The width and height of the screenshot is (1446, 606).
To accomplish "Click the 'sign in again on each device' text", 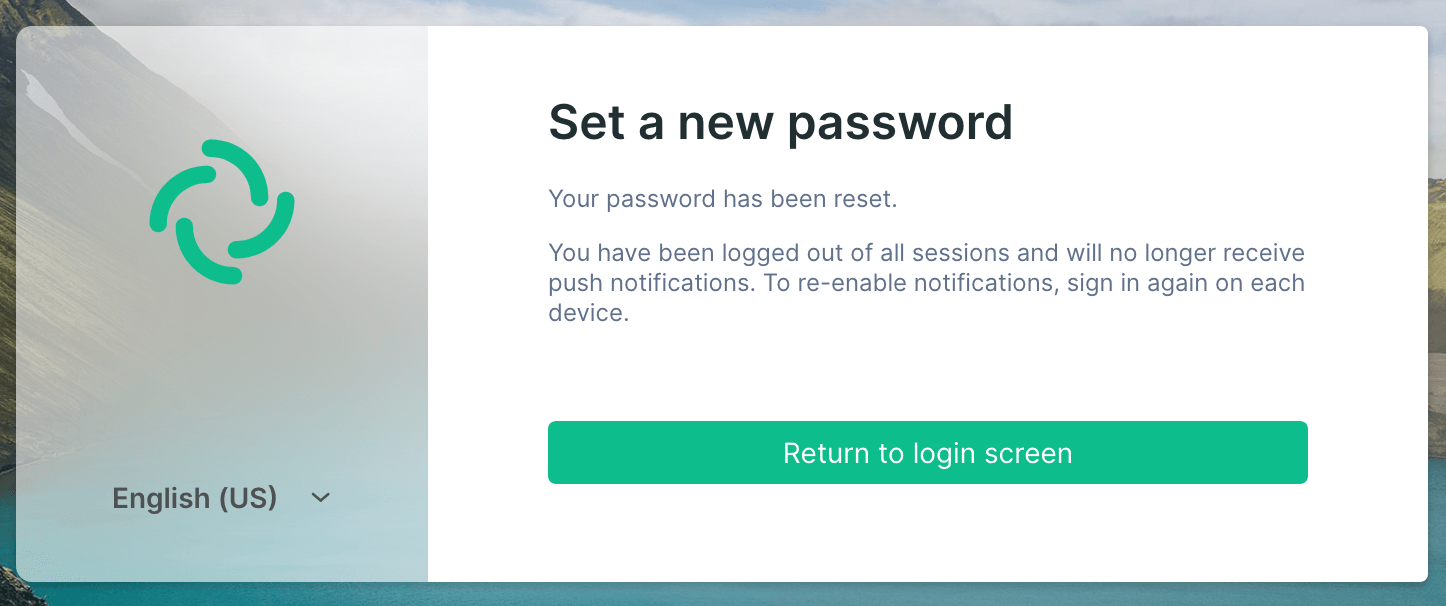I will 926,298.
